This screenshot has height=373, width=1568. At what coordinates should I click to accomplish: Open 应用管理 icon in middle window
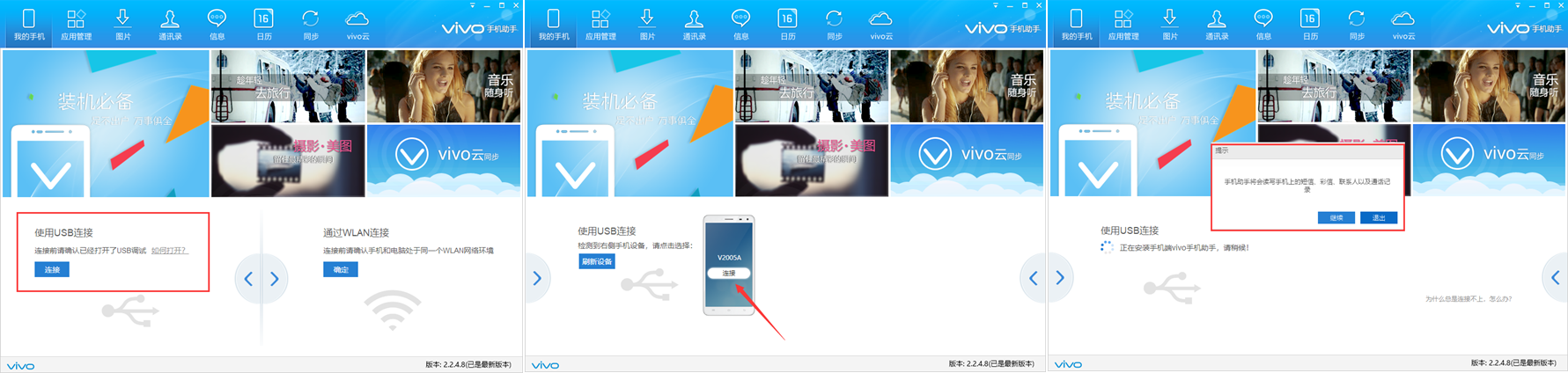pos(600,24)
